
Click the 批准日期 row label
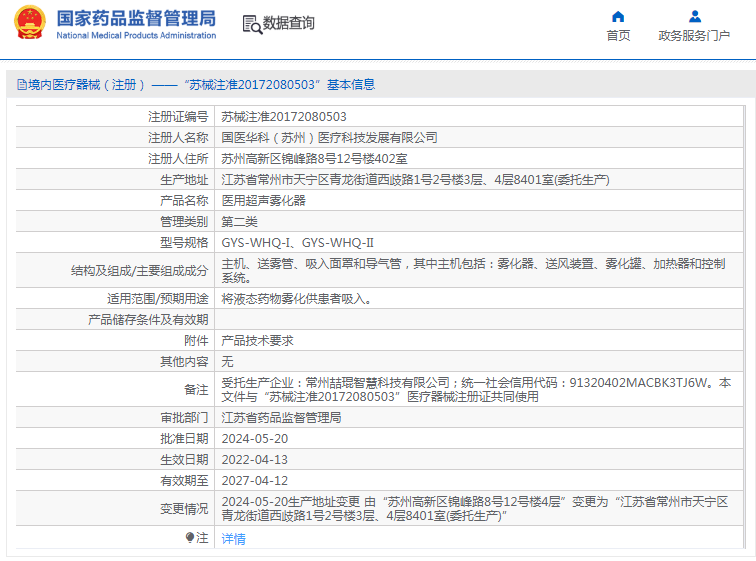point(184,439)
